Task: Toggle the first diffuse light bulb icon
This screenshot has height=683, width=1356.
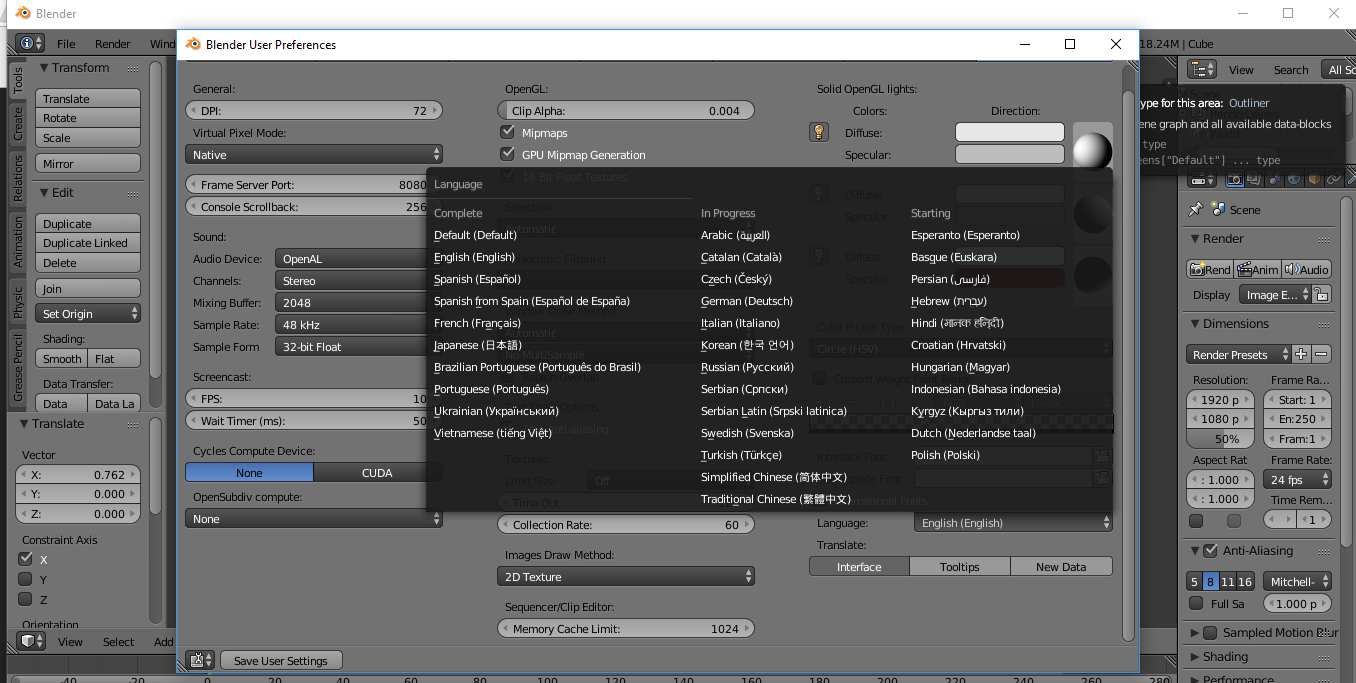Action: point(819,132)
